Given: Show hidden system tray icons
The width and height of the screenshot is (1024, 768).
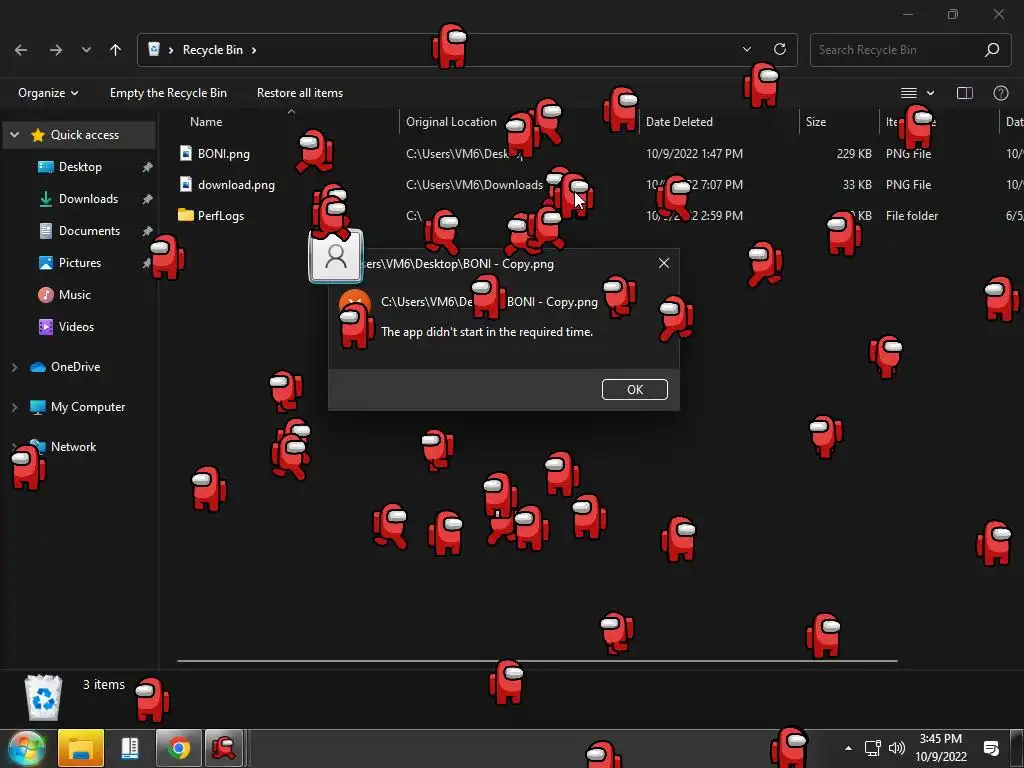Looking at the screenshot, I should [x=848, y=748].
